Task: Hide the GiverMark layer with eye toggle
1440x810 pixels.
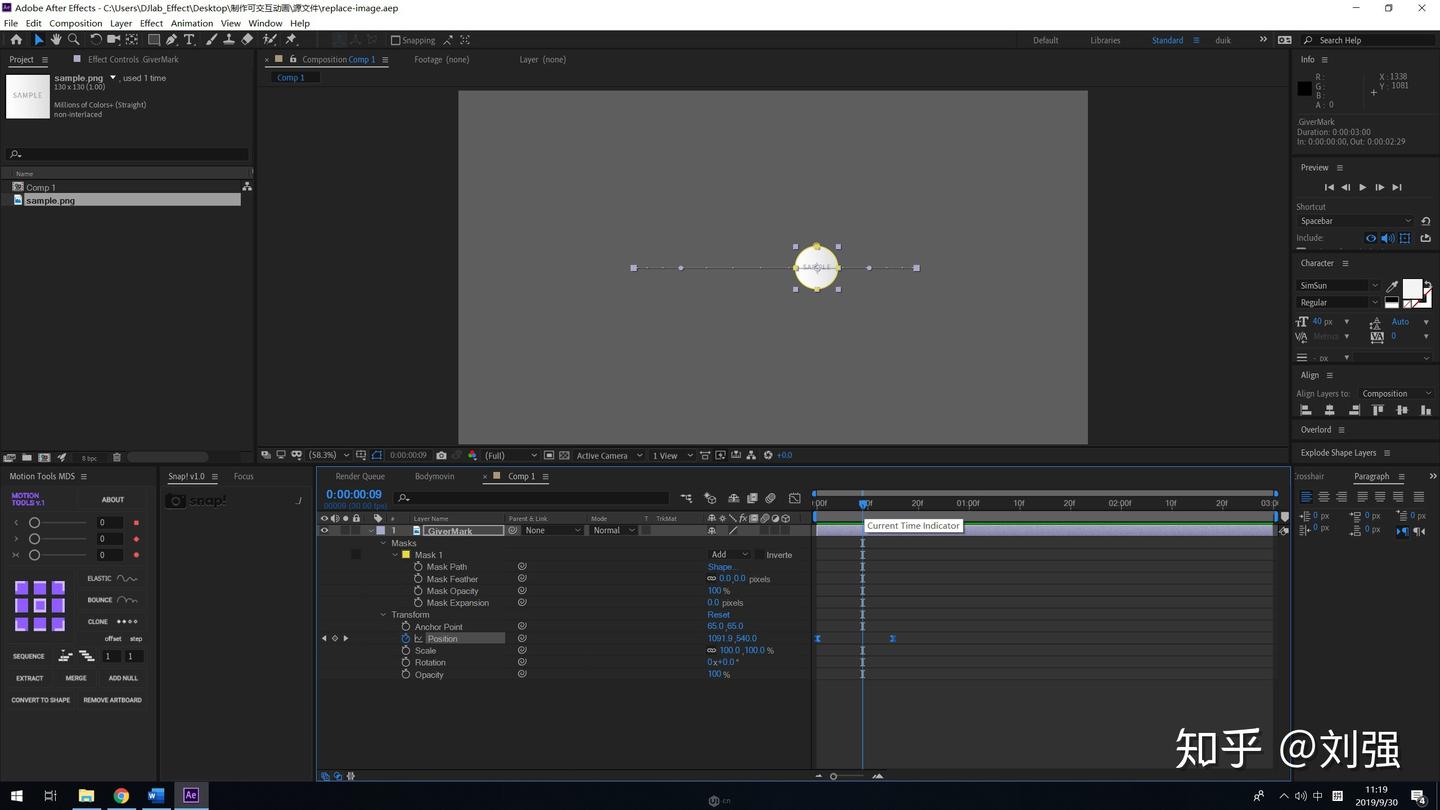Action: (324, 531)
